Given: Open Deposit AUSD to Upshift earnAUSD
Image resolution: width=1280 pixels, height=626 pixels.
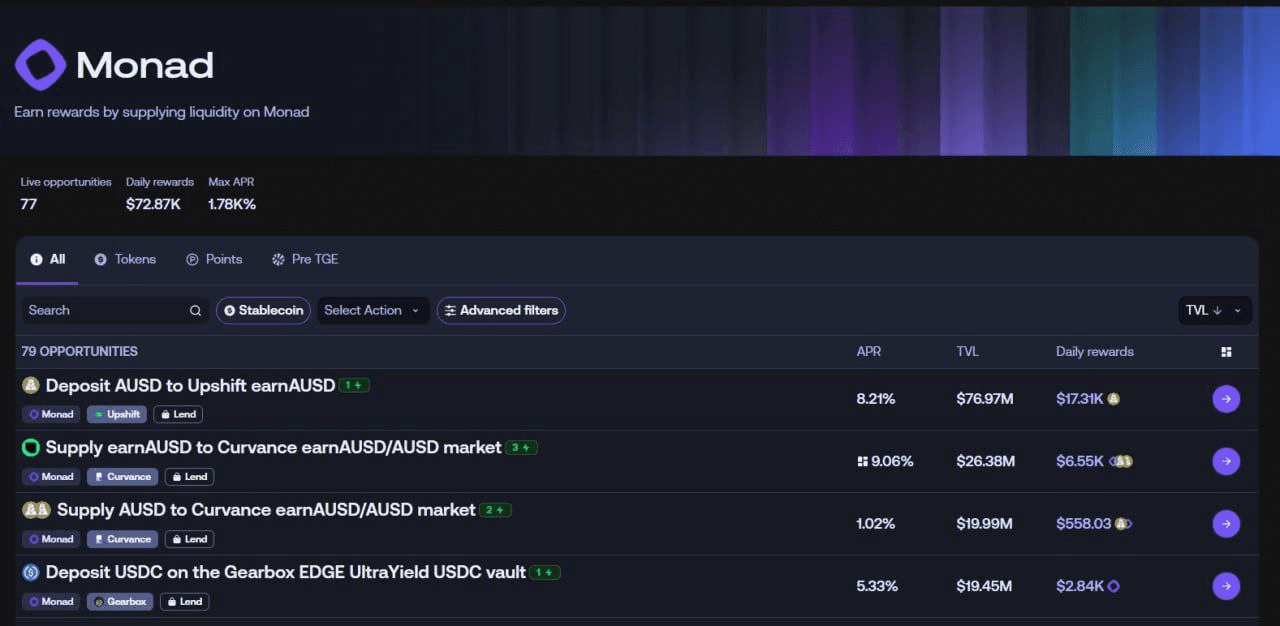Looking at the screenshot, I should pos(190,386).
